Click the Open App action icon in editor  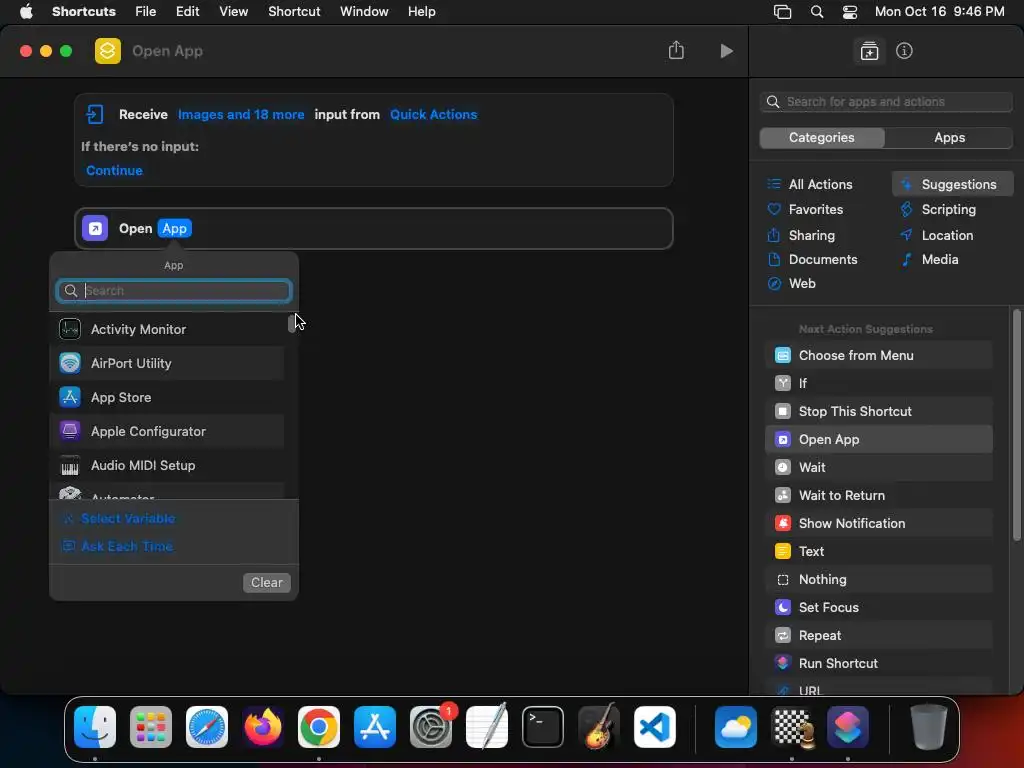[x=95, y=229]
